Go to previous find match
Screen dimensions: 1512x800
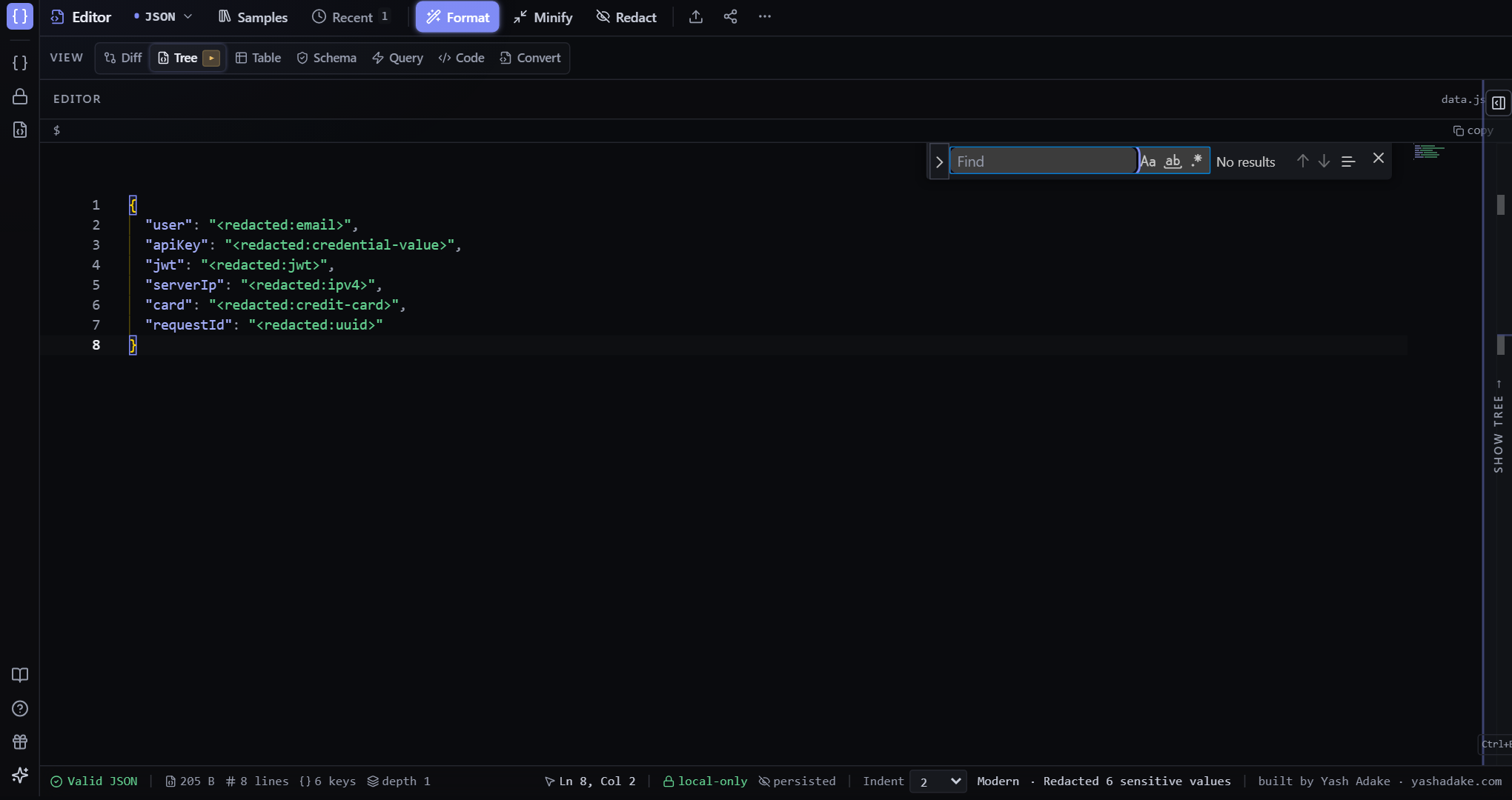[x=1302, y=161]
